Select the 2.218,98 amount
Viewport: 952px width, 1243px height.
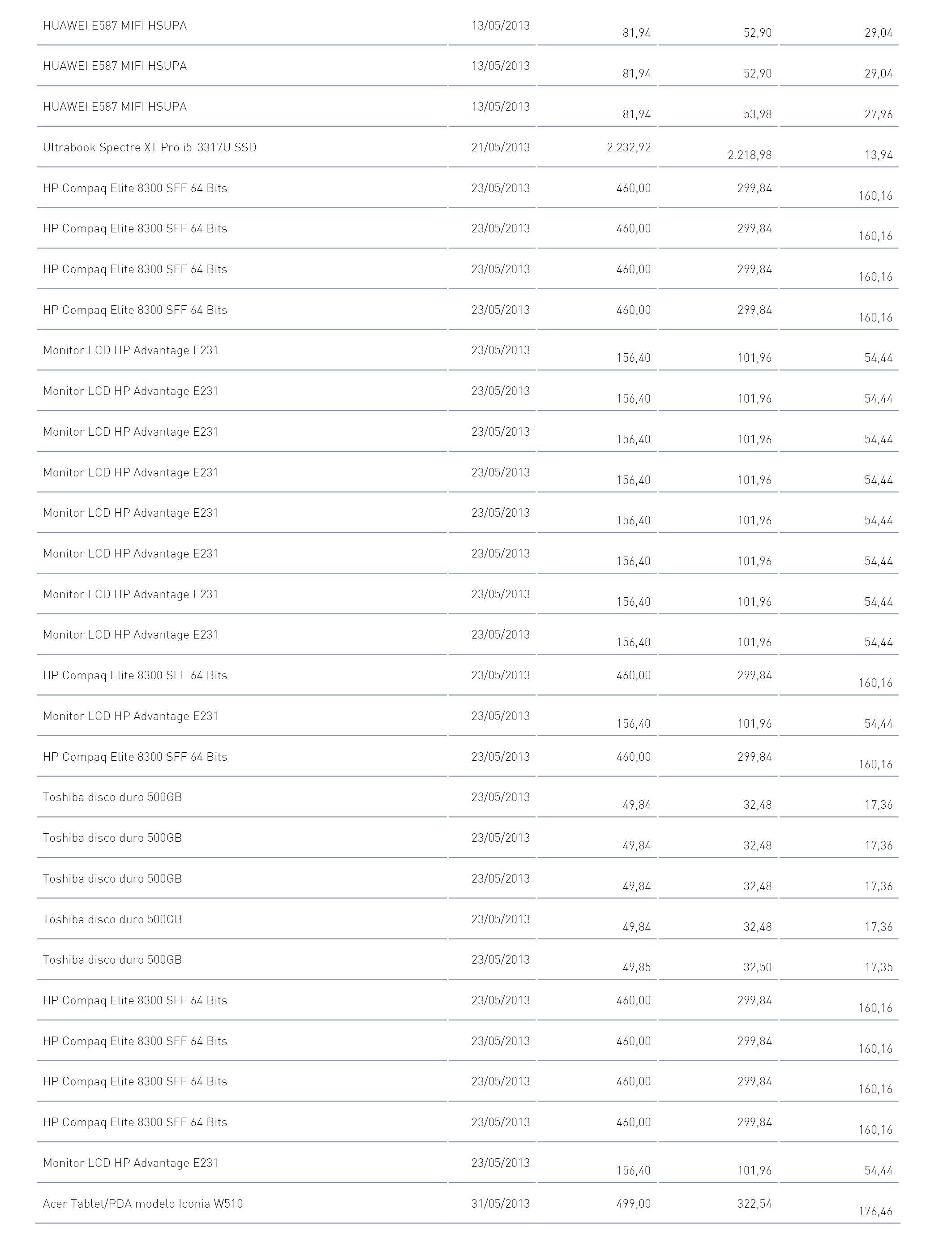tap(750, 154)
